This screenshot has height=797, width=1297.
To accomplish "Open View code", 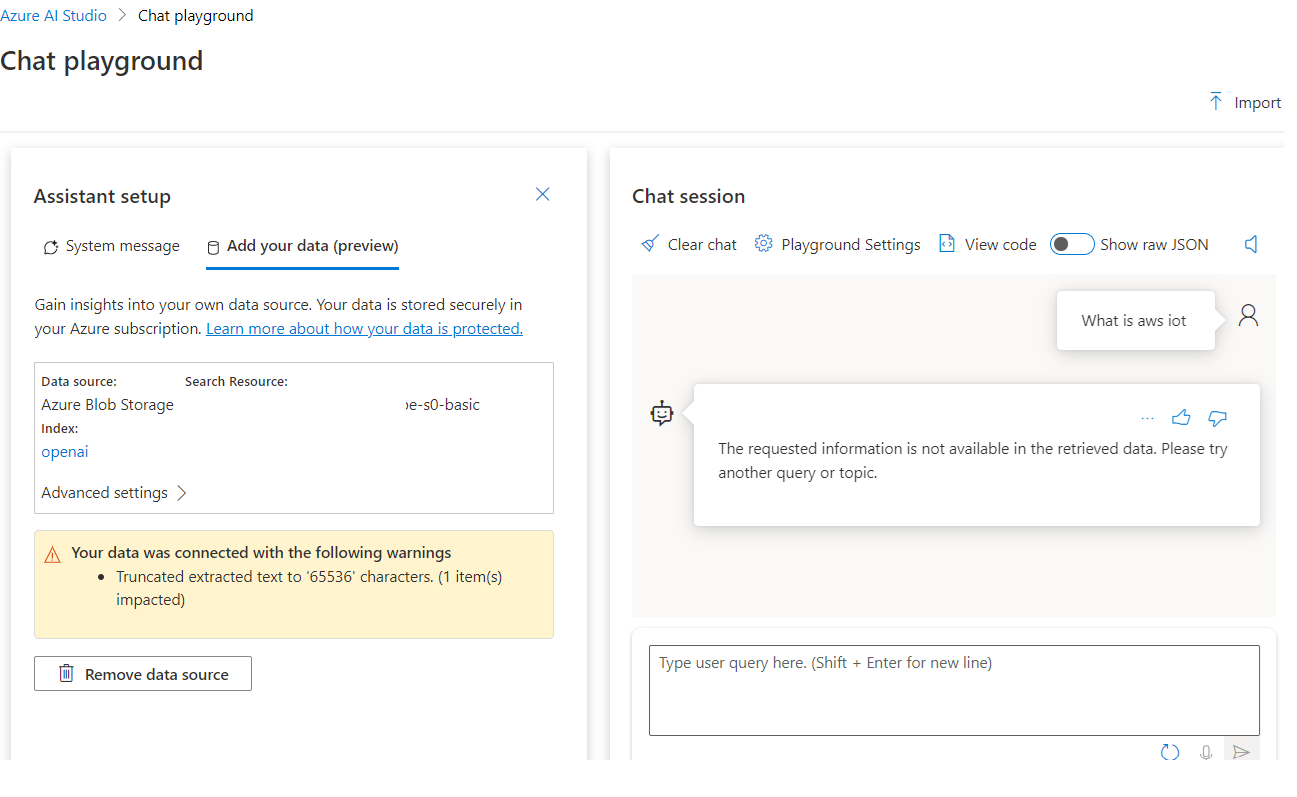I will click(987, 244).
